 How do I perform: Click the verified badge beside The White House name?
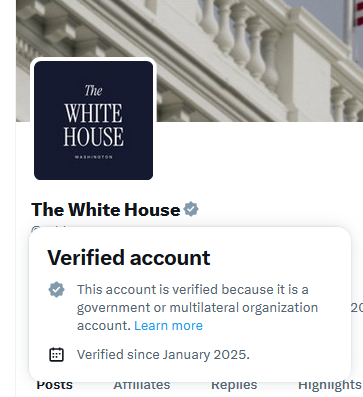tap(191, 209)
